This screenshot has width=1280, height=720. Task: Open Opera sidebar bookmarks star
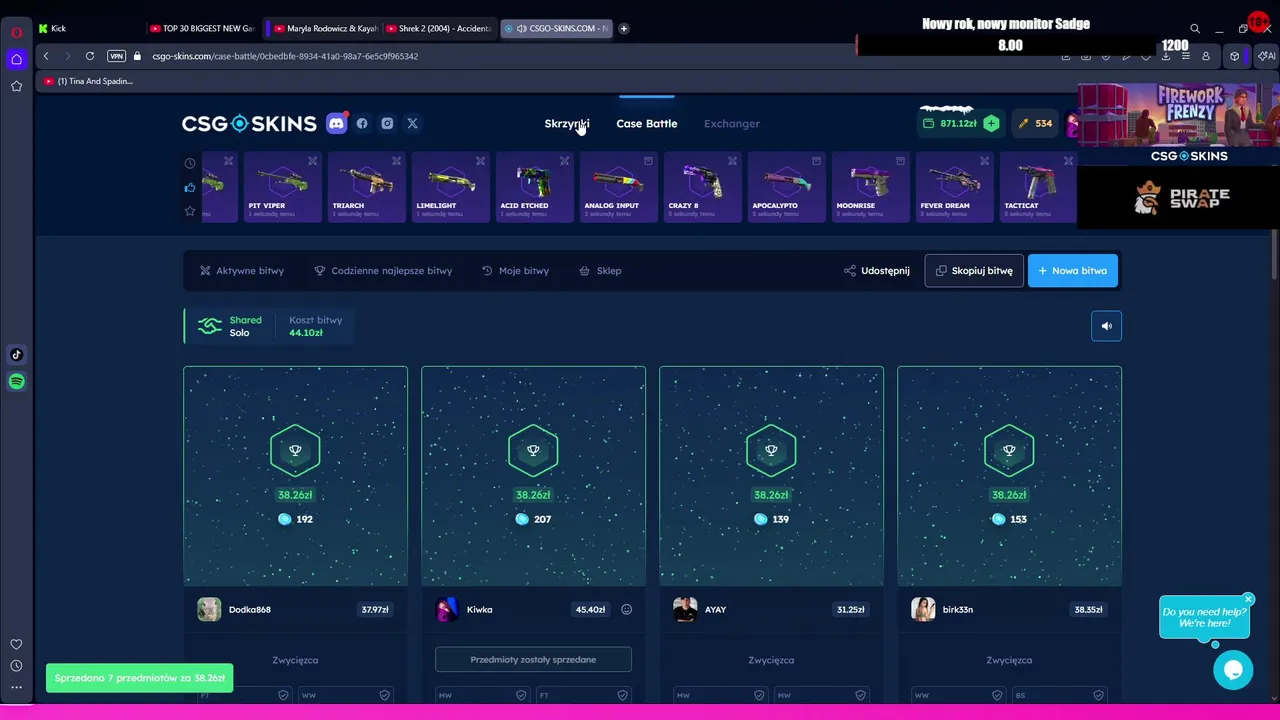[x=16, y=87]
